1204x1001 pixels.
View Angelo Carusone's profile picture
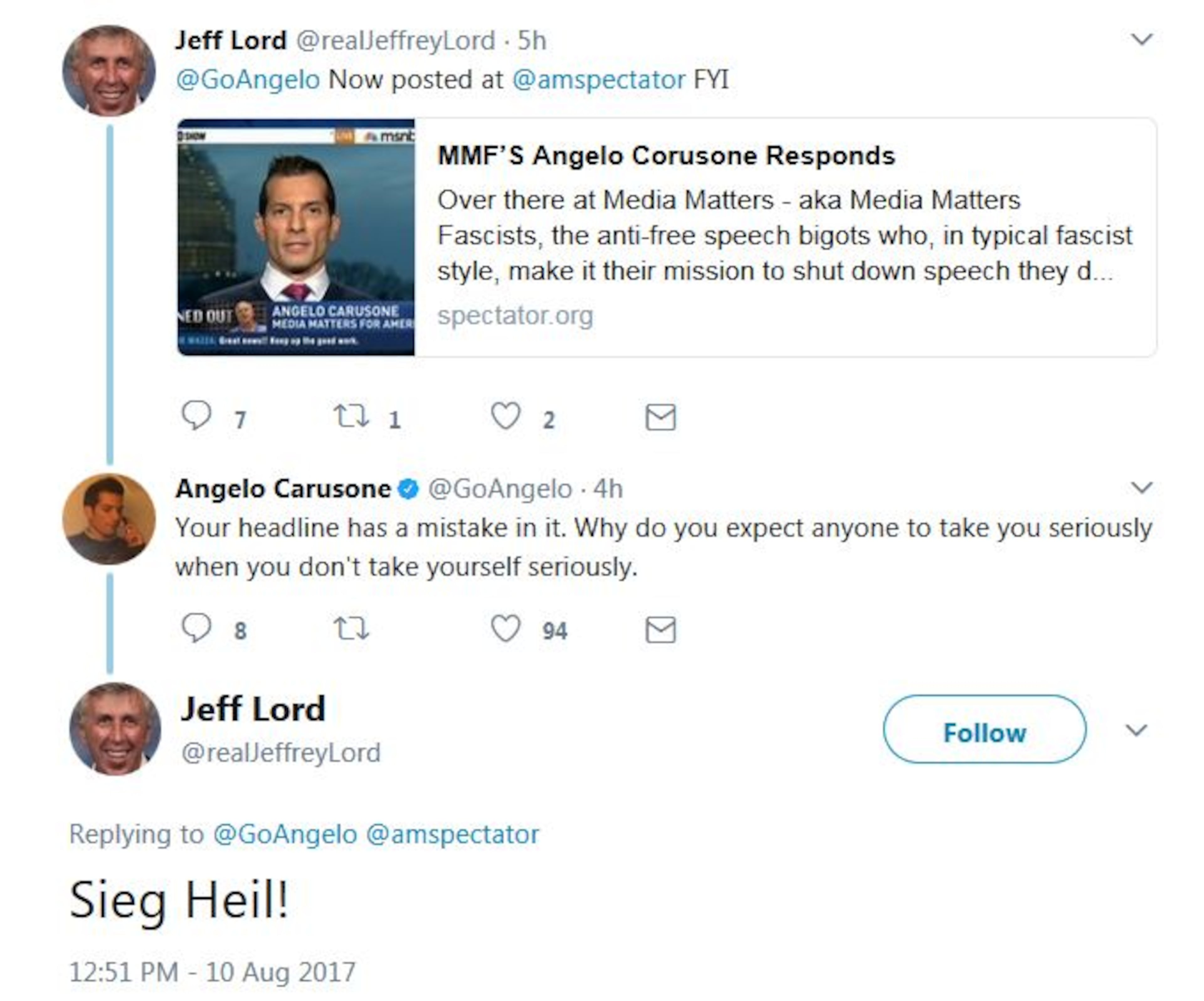(109, 519)
